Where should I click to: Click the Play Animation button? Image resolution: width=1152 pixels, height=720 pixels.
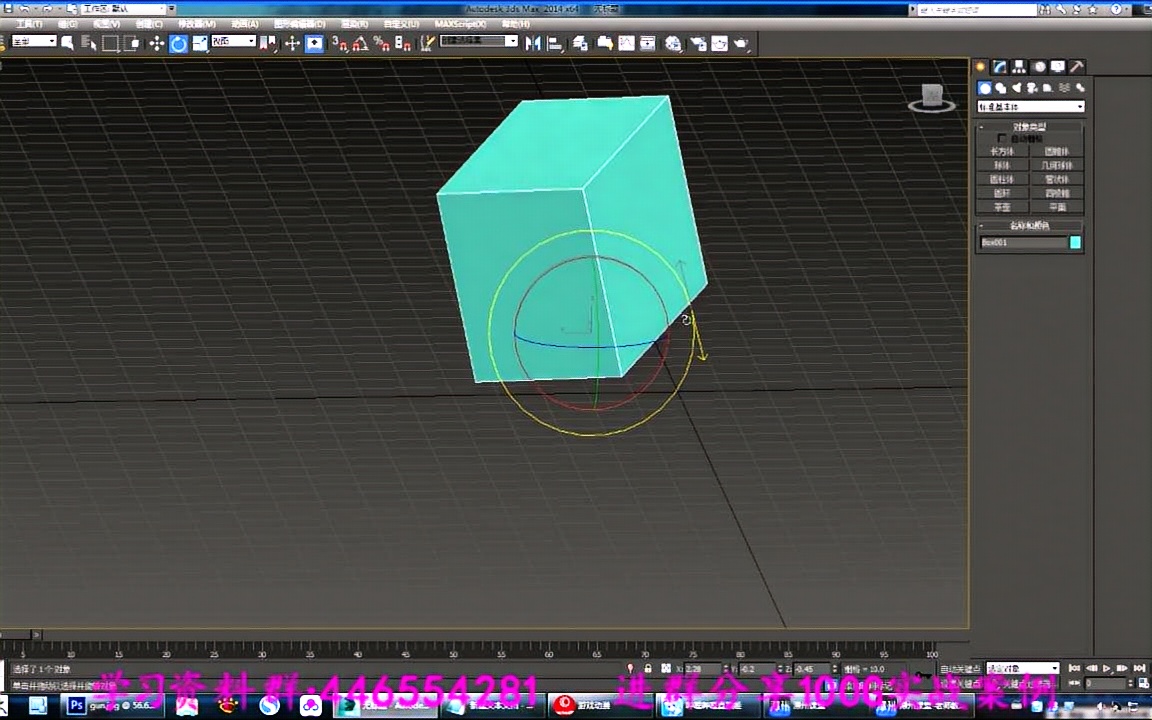(1107, 669)
